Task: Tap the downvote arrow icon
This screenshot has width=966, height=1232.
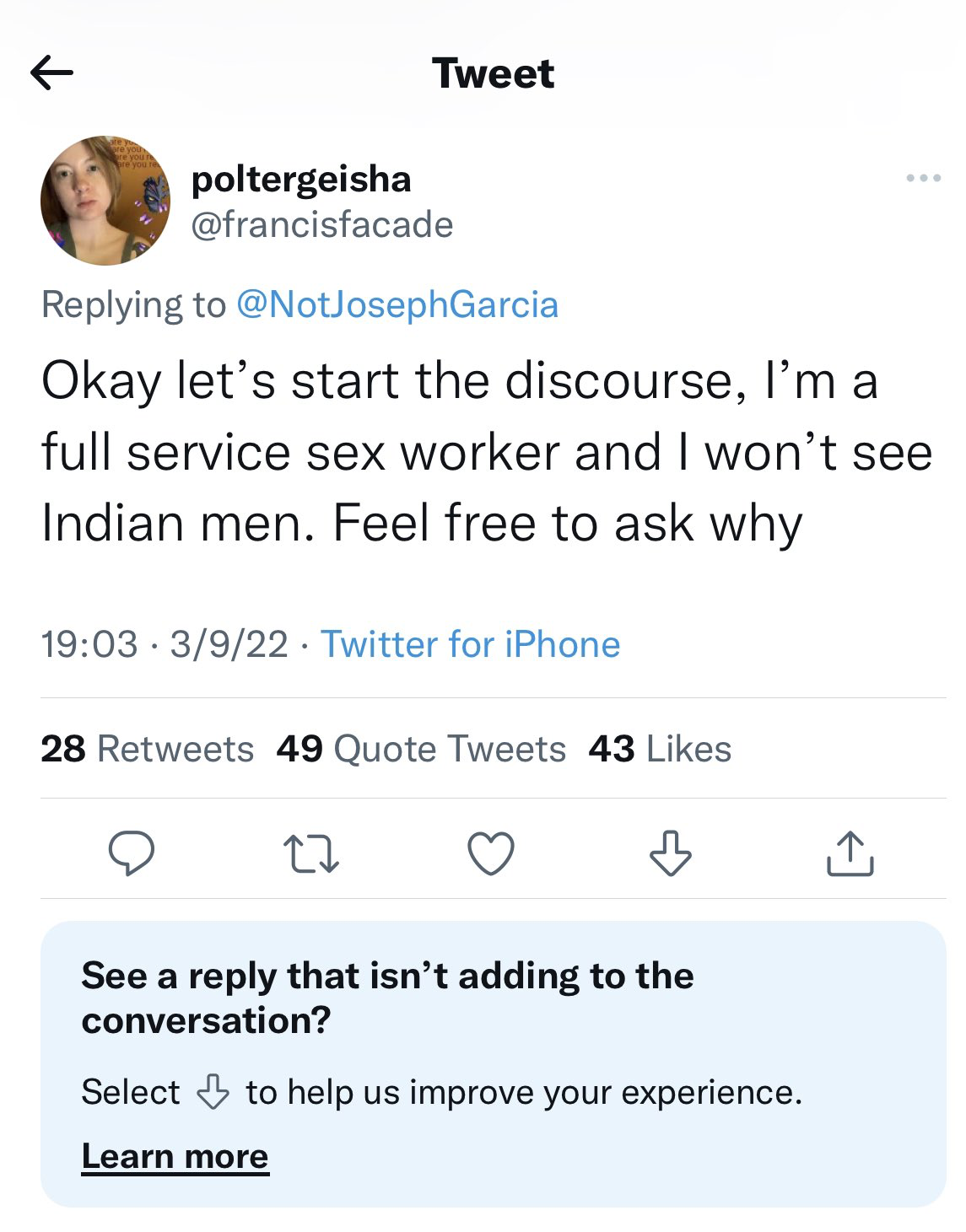Action: click(x=671, y=853)
